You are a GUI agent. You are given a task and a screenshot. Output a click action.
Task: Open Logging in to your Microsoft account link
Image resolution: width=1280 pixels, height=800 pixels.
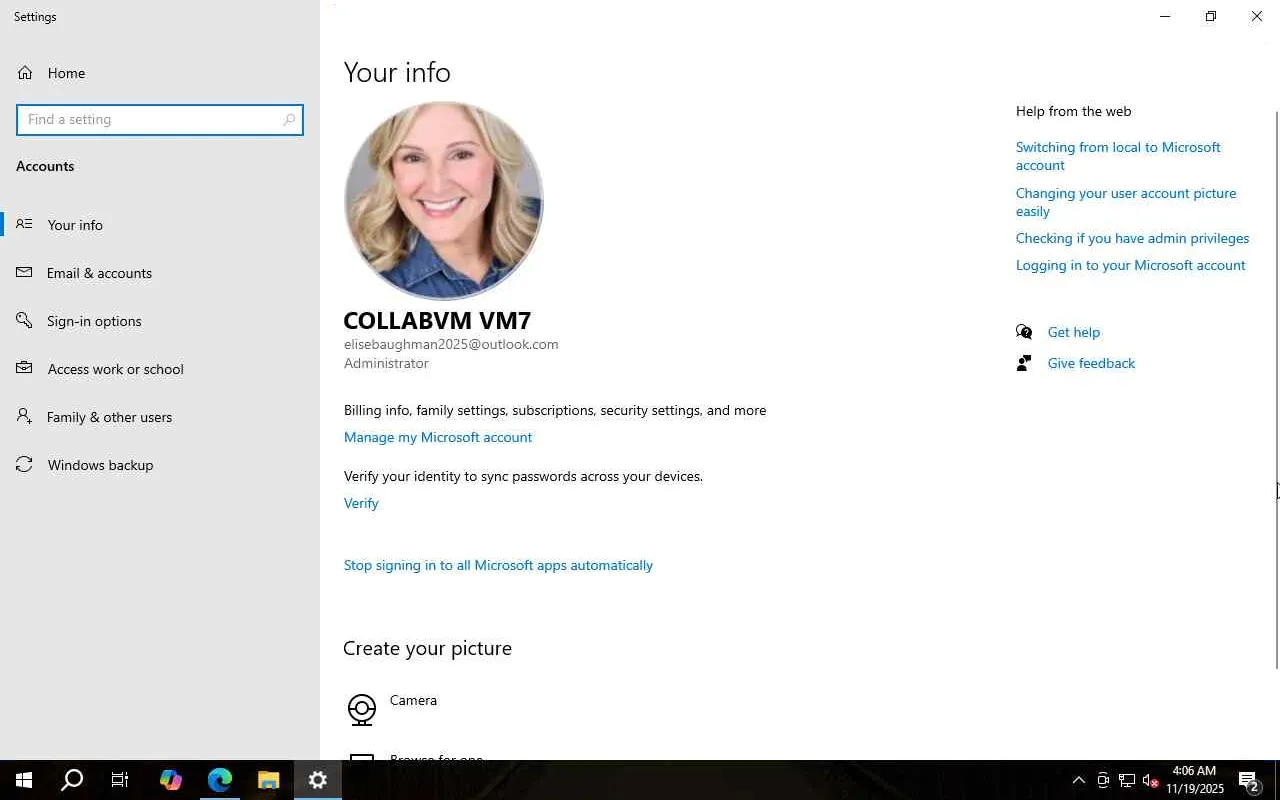(x=1130, y=265)
